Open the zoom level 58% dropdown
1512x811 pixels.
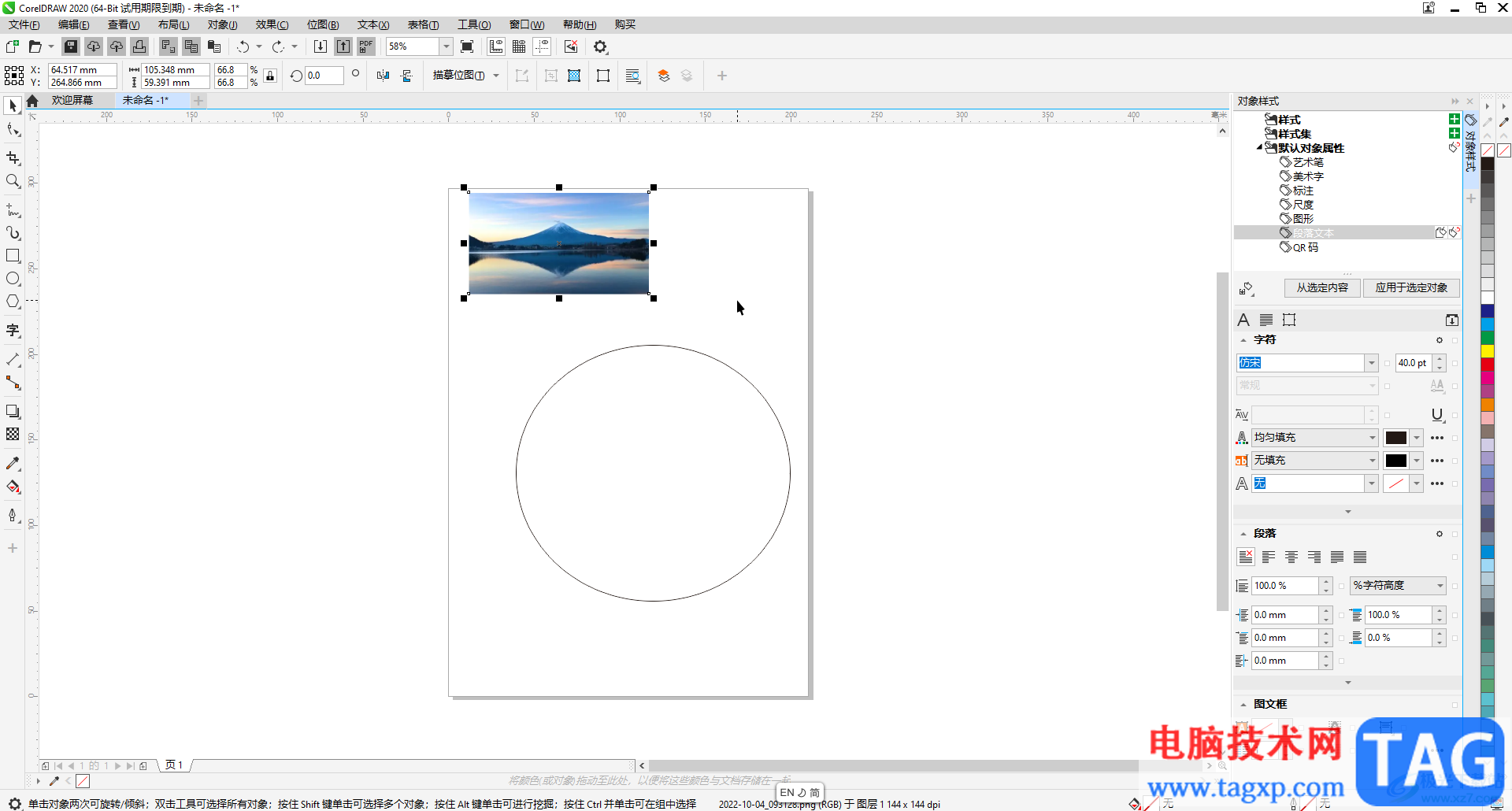446,46
